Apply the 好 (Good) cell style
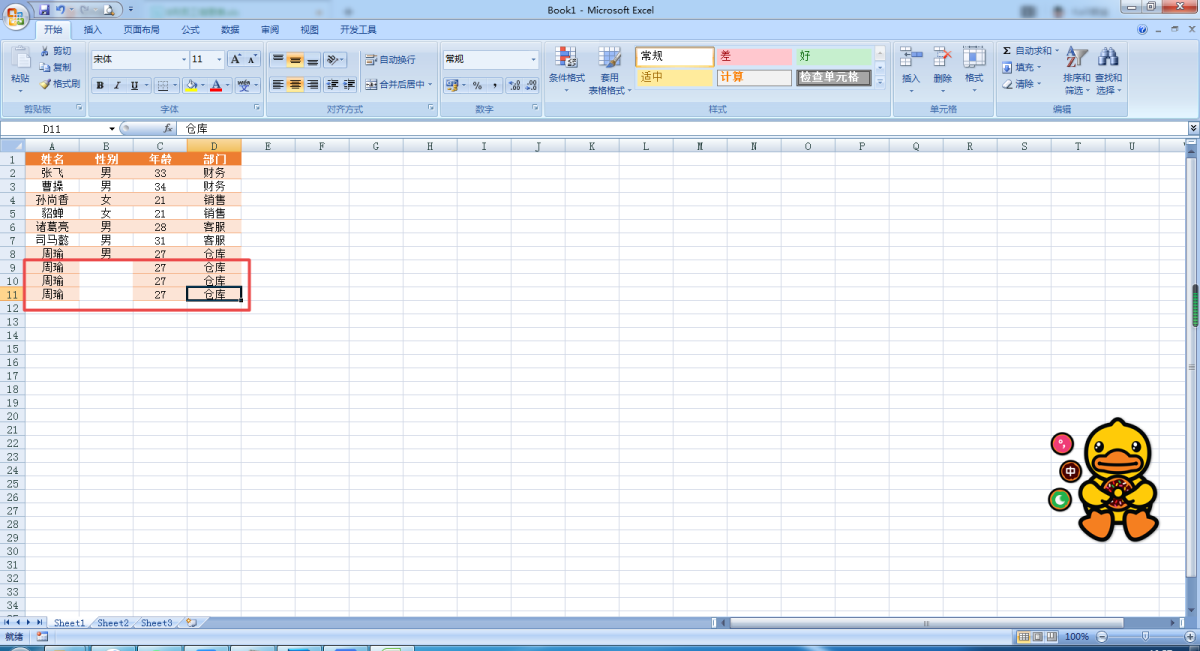 [834, 57]
